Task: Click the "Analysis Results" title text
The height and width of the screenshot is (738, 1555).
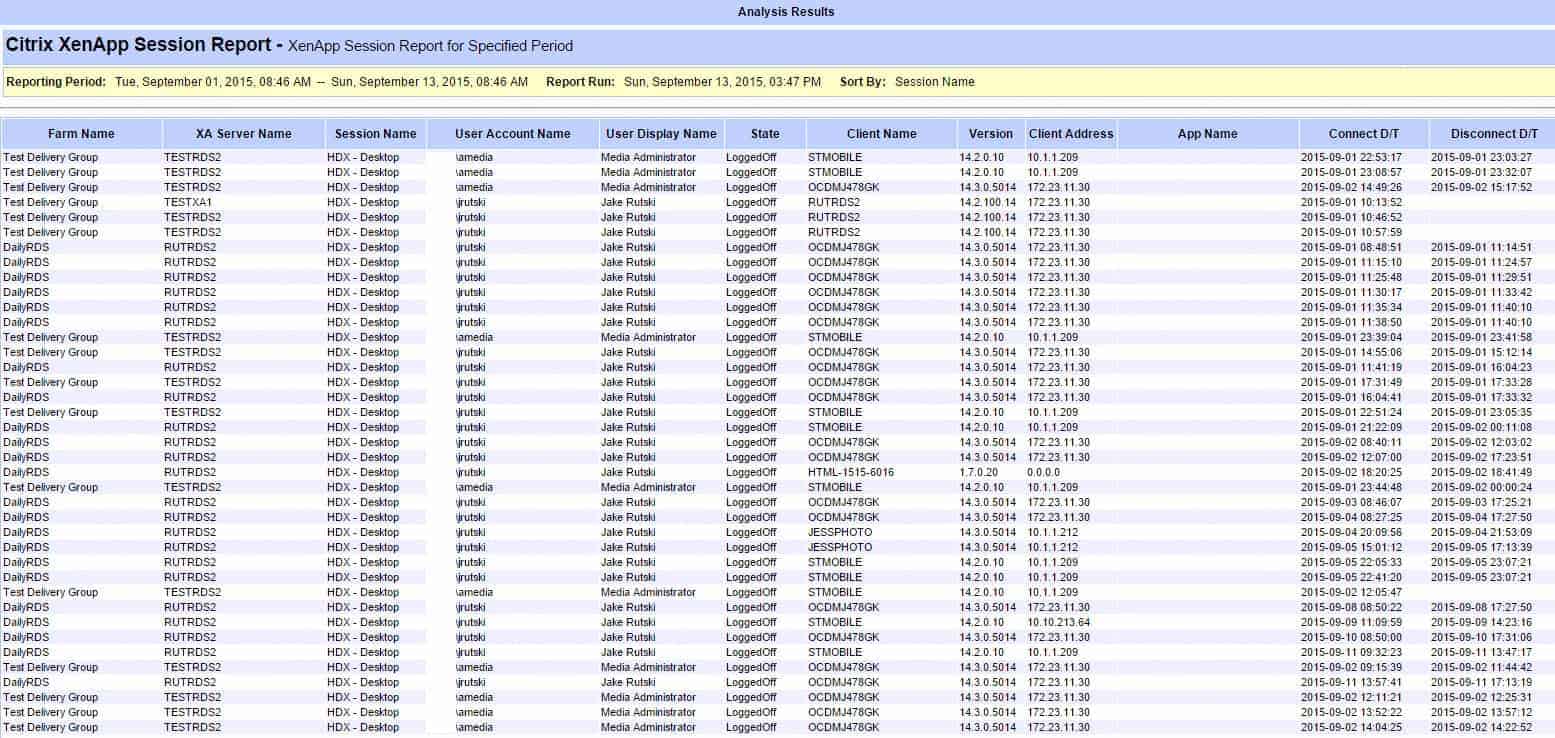Action: pos(786,12)
